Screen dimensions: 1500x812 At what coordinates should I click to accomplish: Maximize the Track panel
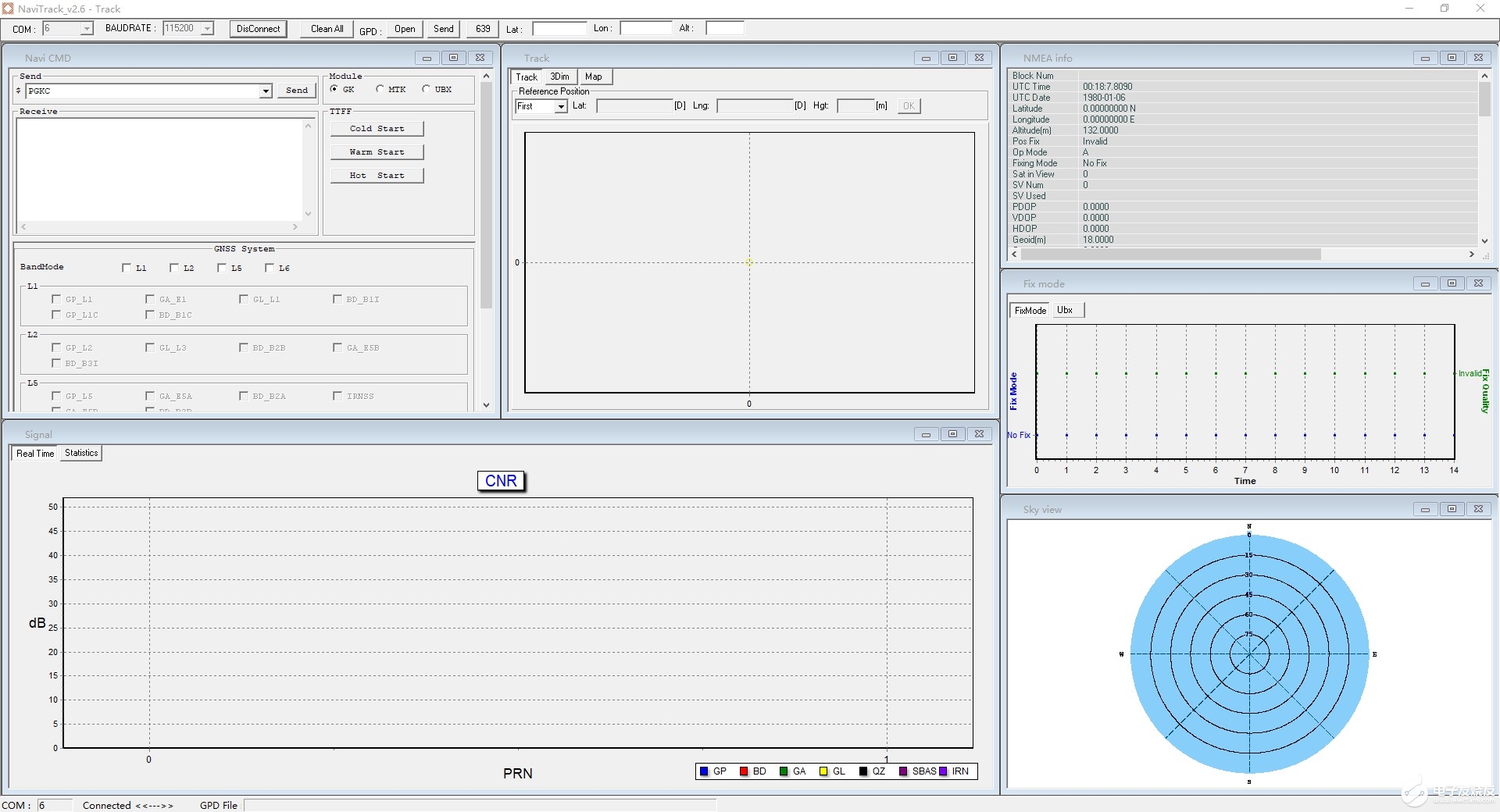952,58
